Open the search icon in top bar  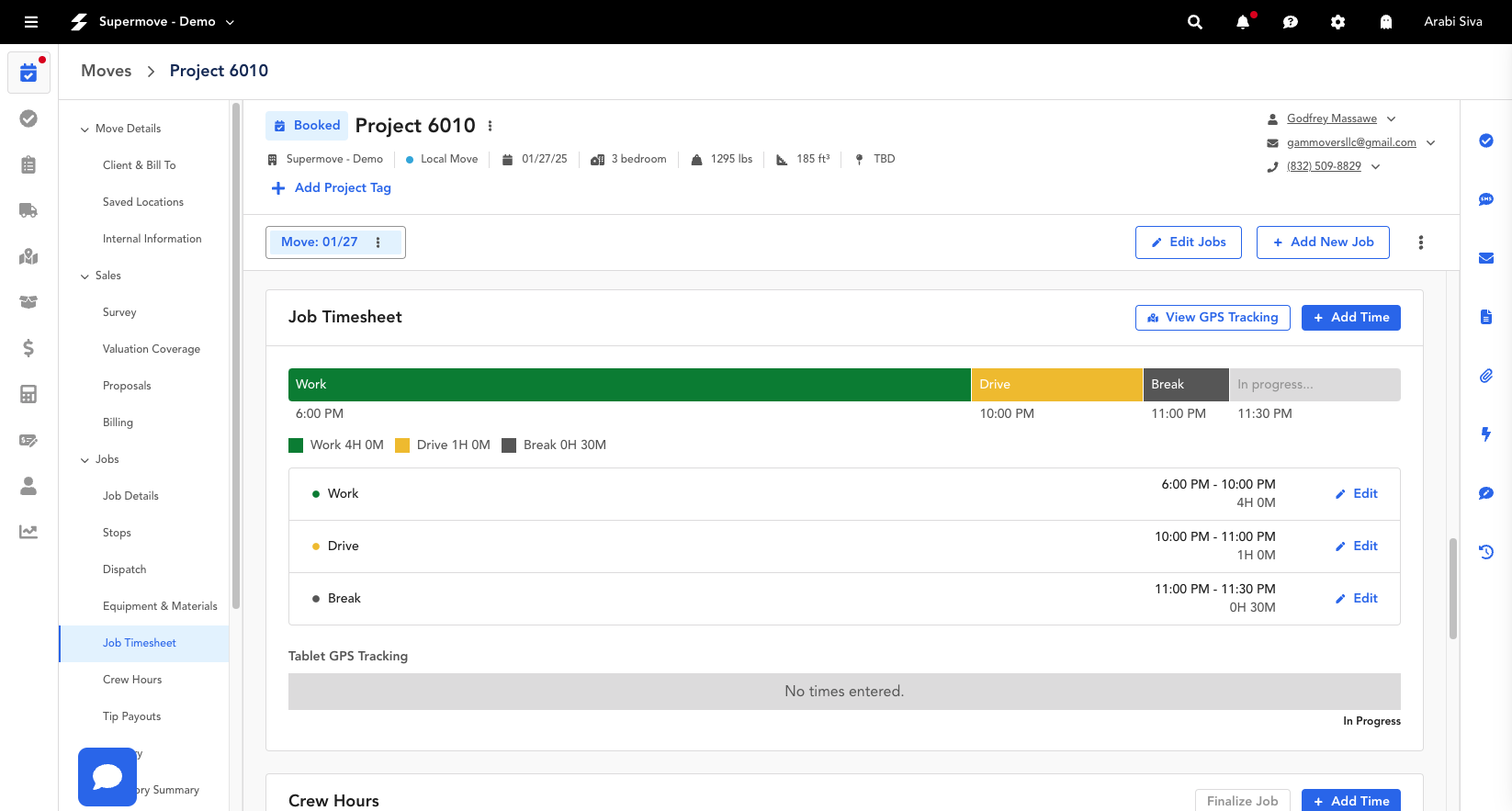click(1194, 22)
